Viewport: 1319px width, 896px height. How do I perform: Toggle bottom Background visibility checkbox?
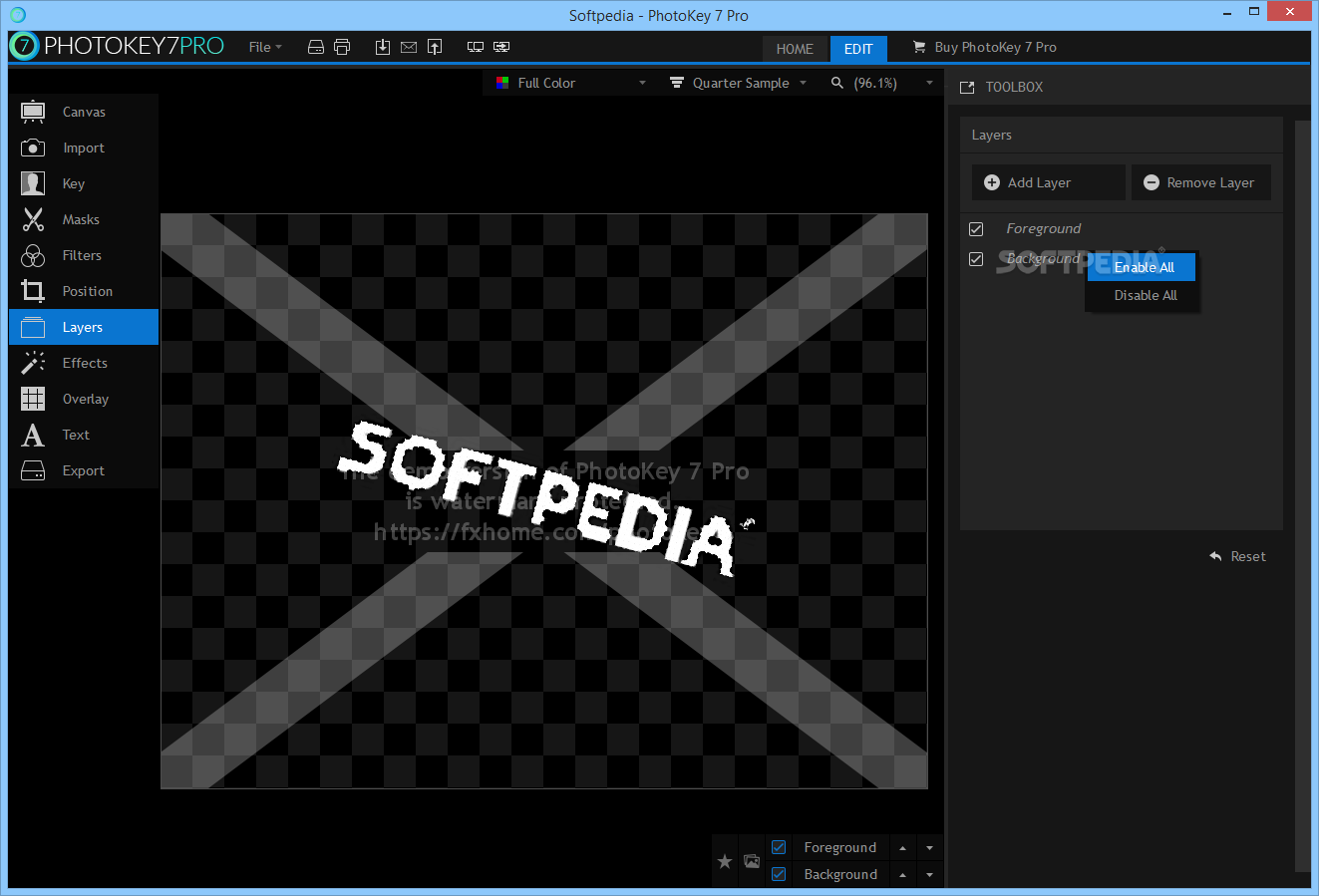[779, 874]
